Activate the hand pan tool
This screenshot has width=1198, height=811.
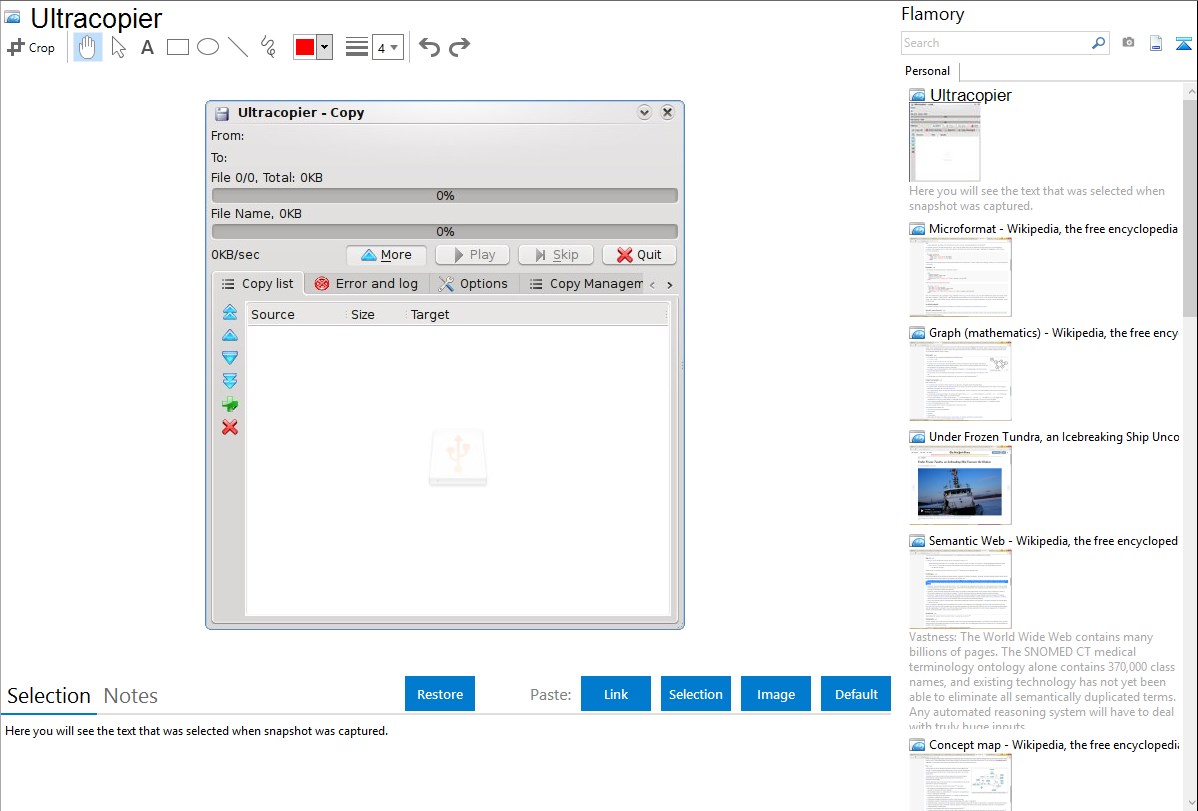click(x=88, y=47)
